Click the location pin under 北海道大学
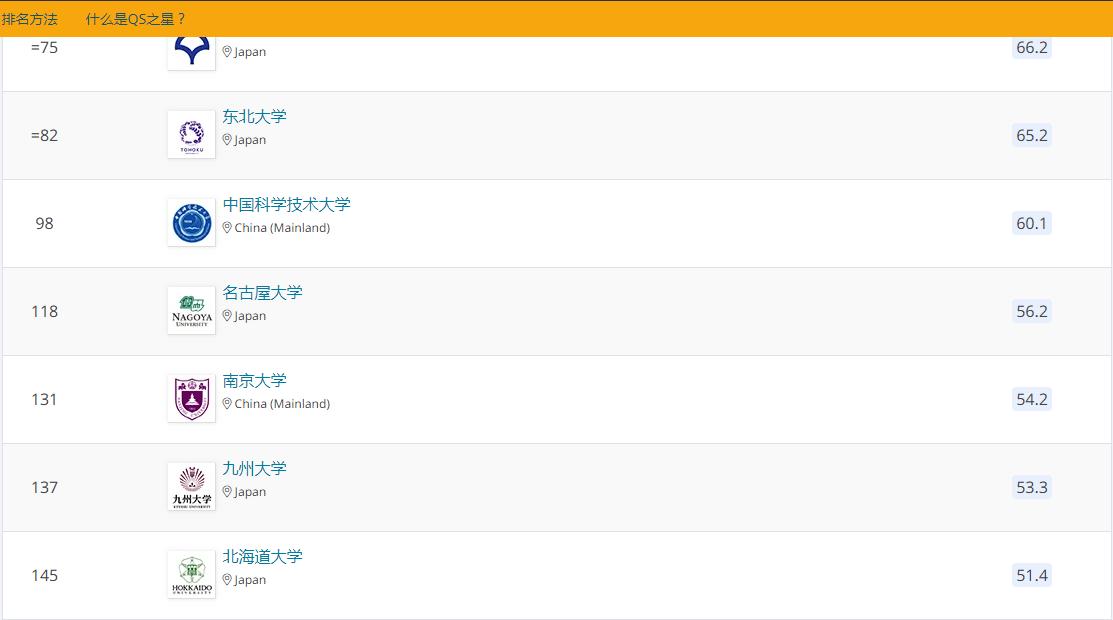 227,580
